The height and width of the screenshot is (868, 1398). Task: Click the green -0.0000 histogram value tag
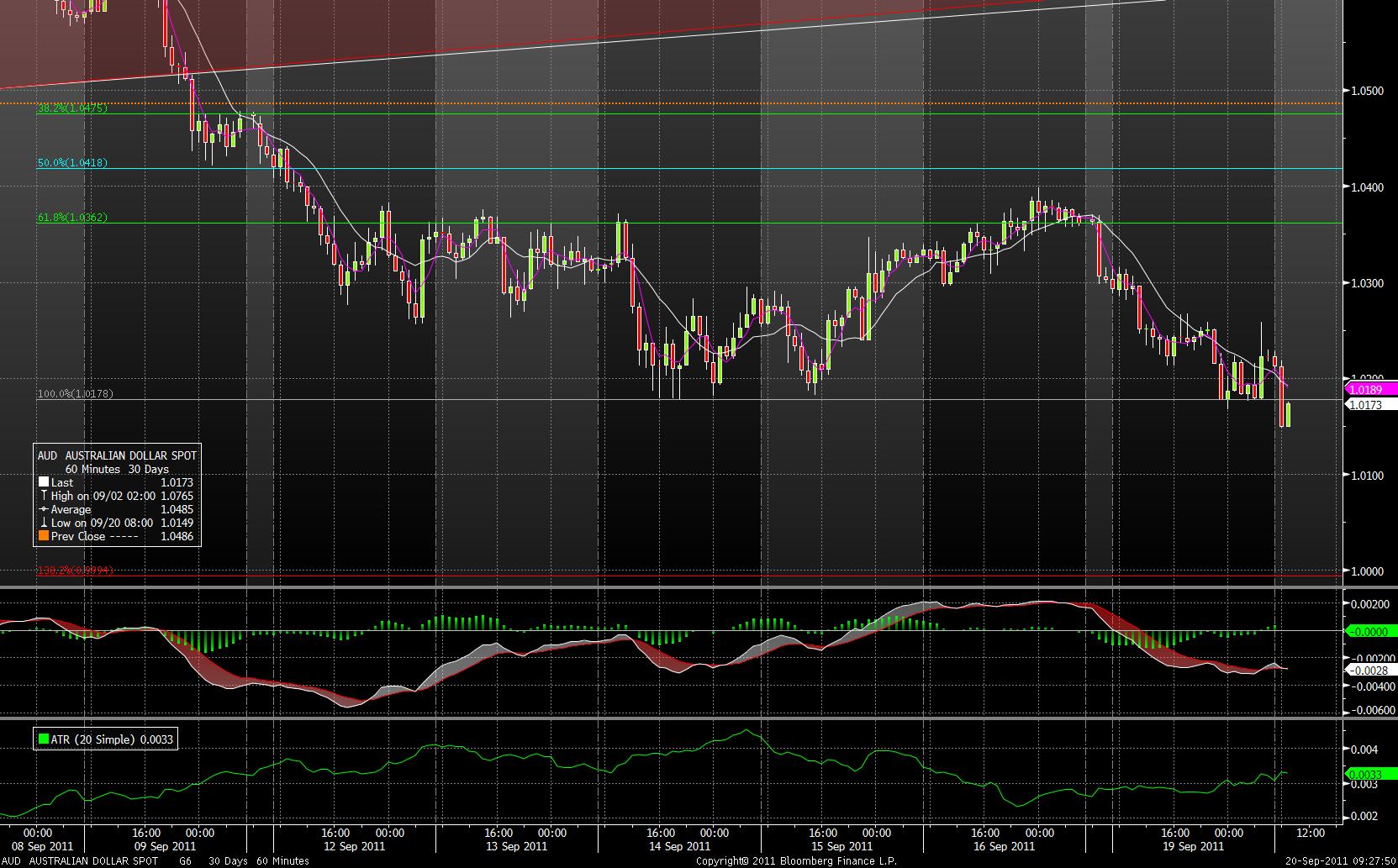click(1369, 631)
